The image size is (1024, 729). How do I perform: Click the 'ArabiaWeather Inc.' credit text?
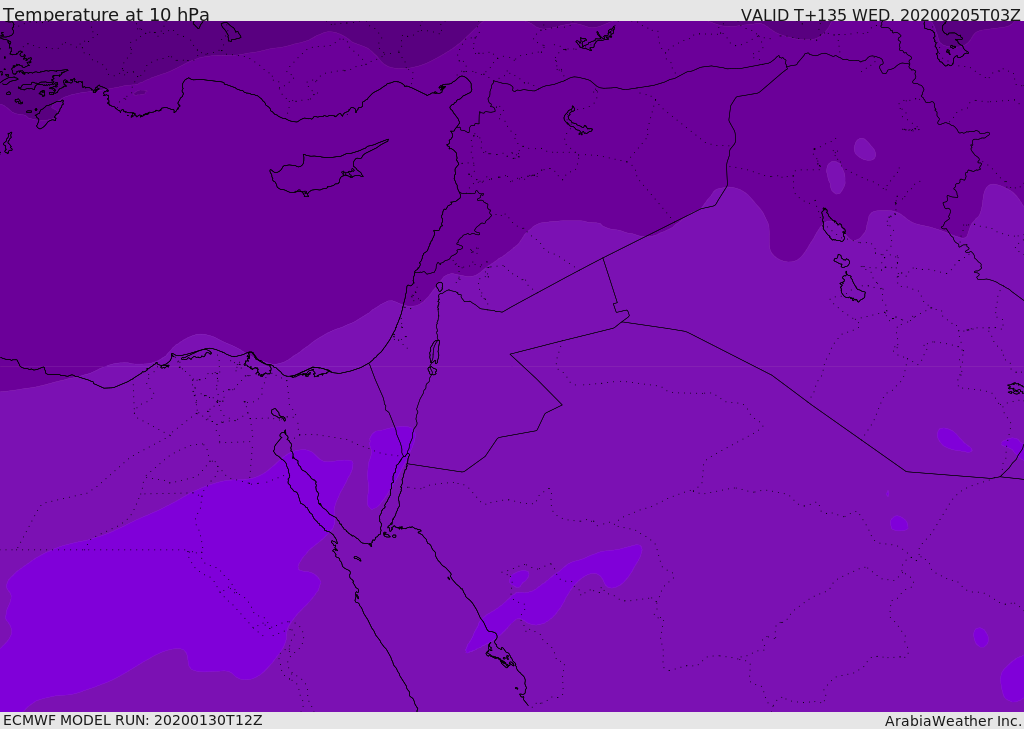tap(952, 721)
